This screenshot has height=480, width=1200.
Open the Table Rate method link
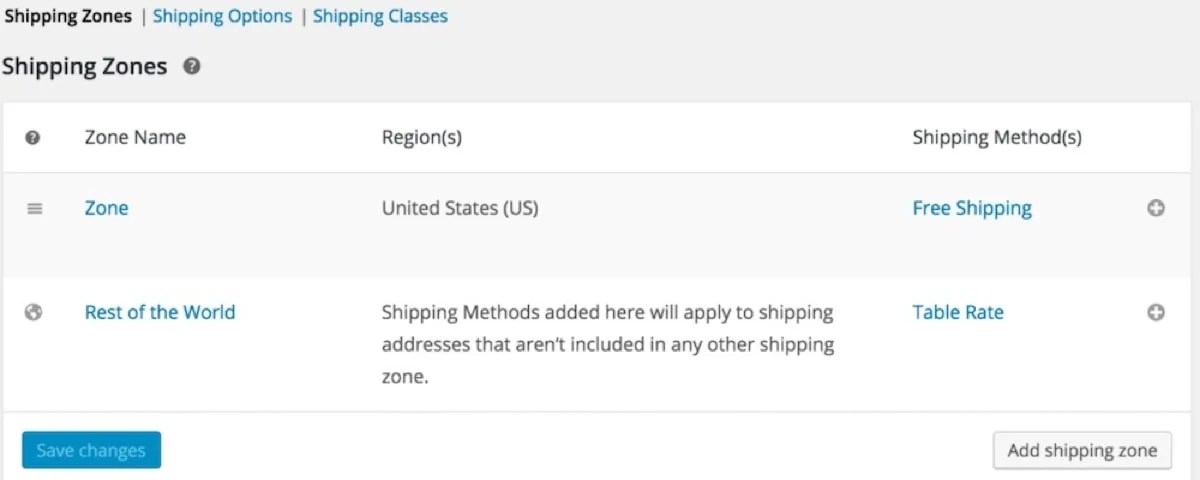[958, 312]
